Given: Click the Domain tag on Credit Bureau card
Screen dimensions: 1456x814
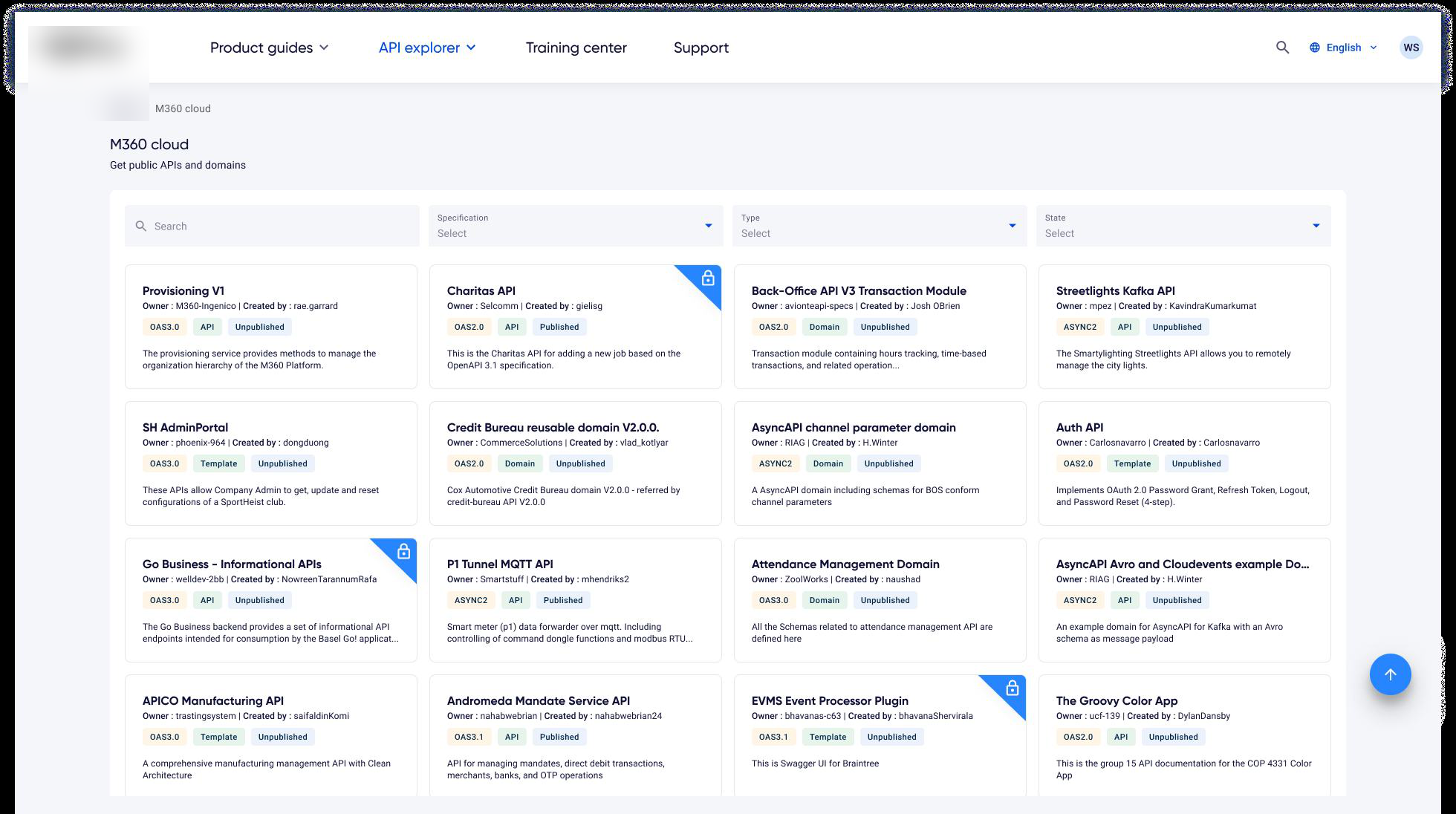Looking at the screenshot, I should click(520, 463).
